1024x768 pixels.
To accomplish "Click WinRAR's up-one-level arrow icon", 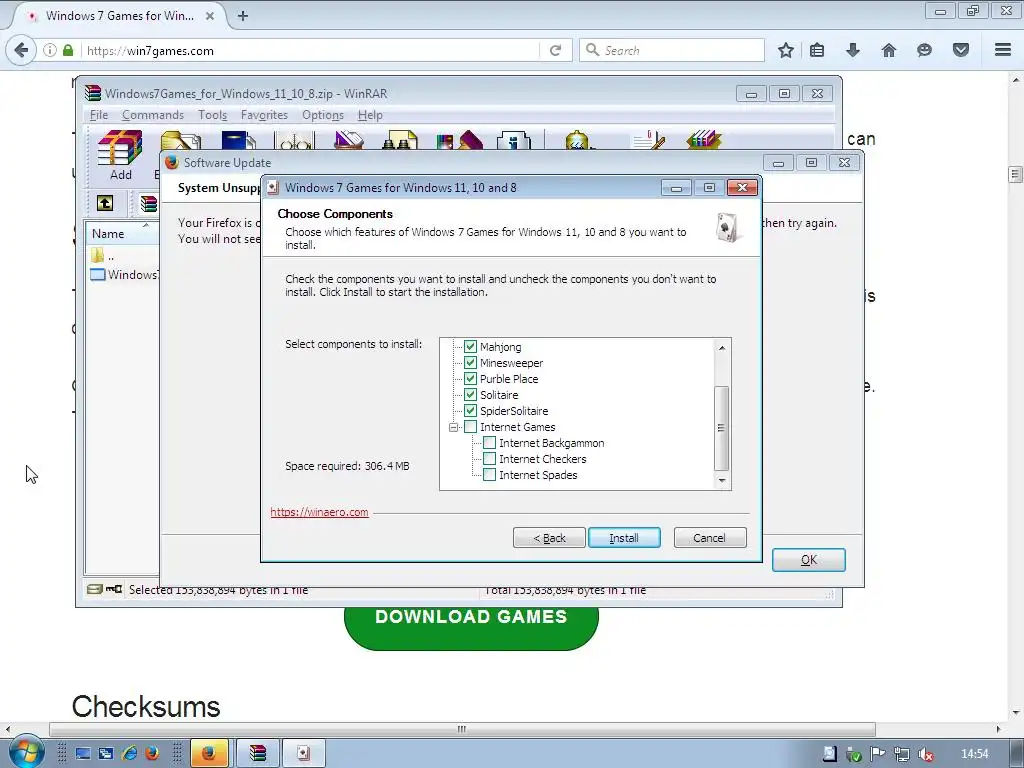I will tap(105, 203).
